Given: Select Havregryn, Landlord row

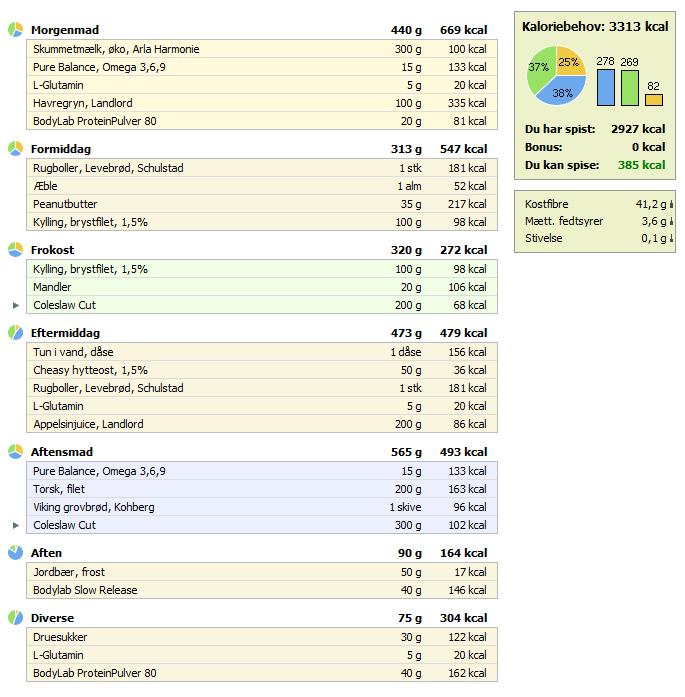Looking at the screenshot, I should pyautogui.click(x=262, y=103).
